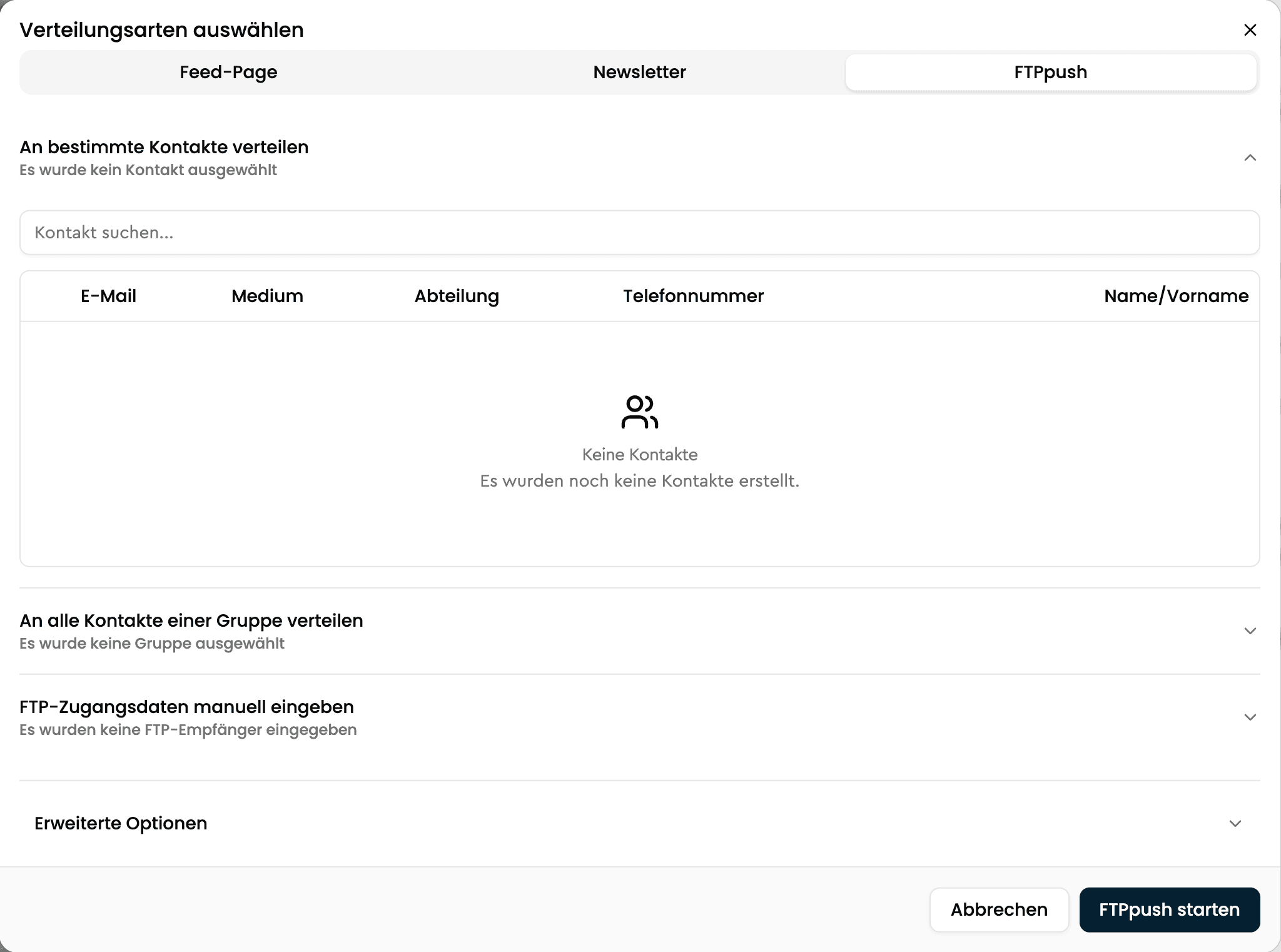1281x952 pixels.
Task: Click the Medium column header
Action: click(x=267, y=296)
